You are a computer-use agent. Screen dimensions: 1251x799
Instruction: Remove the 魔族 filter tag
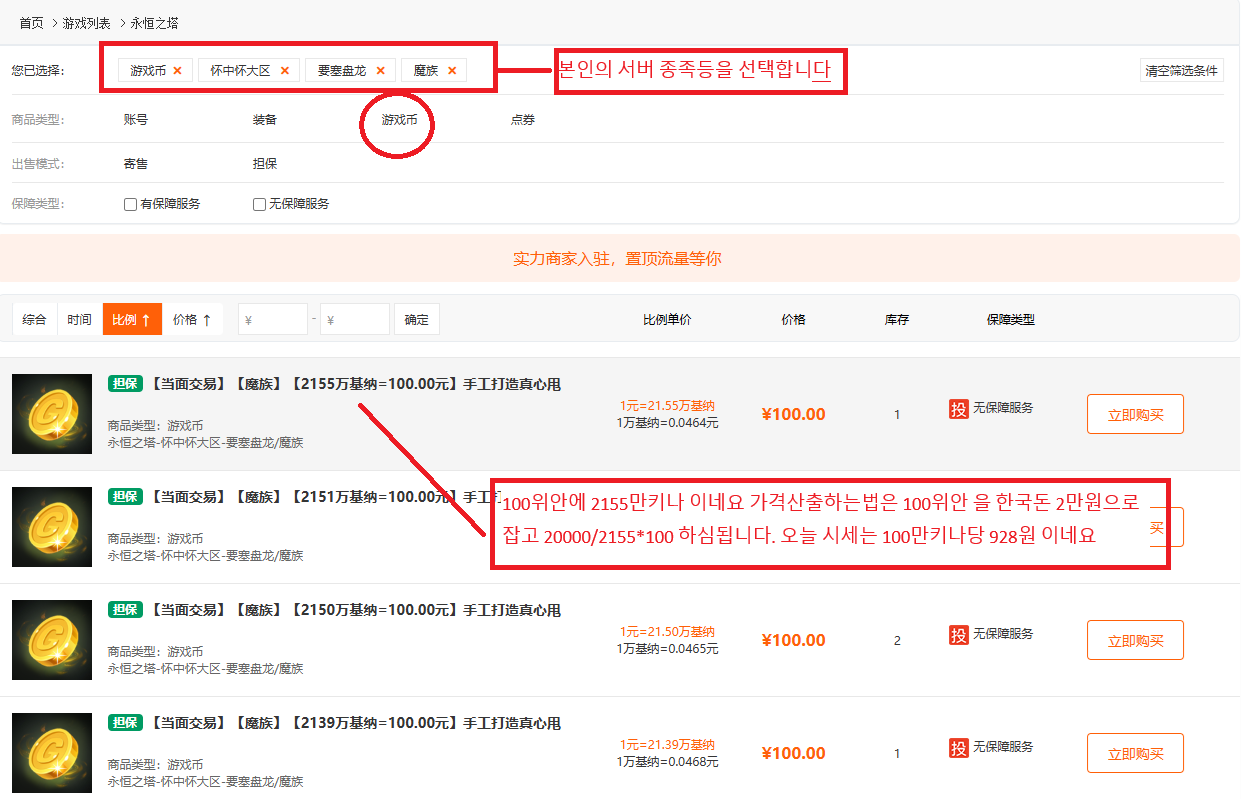[452, 71]
